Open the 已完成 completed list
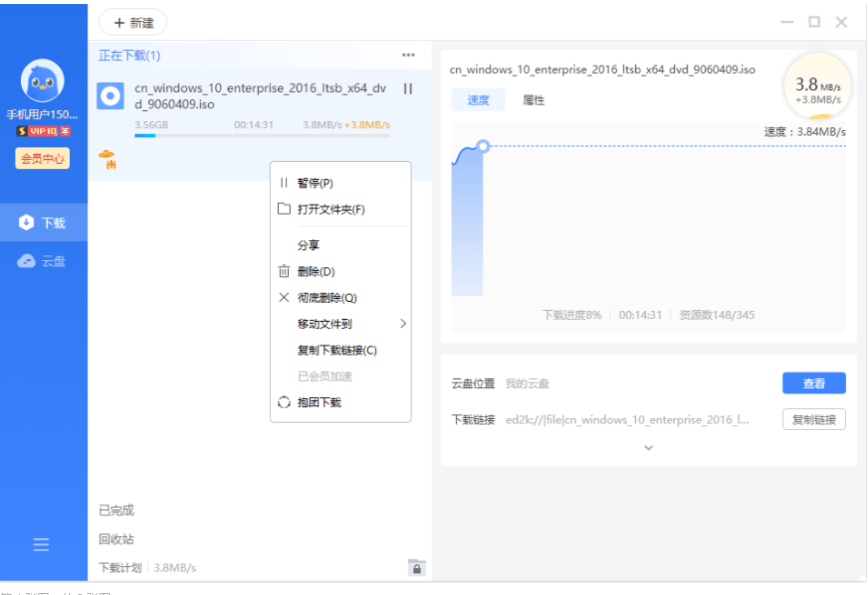Viewport: 868px width, 595px height. tap(116, 510)
